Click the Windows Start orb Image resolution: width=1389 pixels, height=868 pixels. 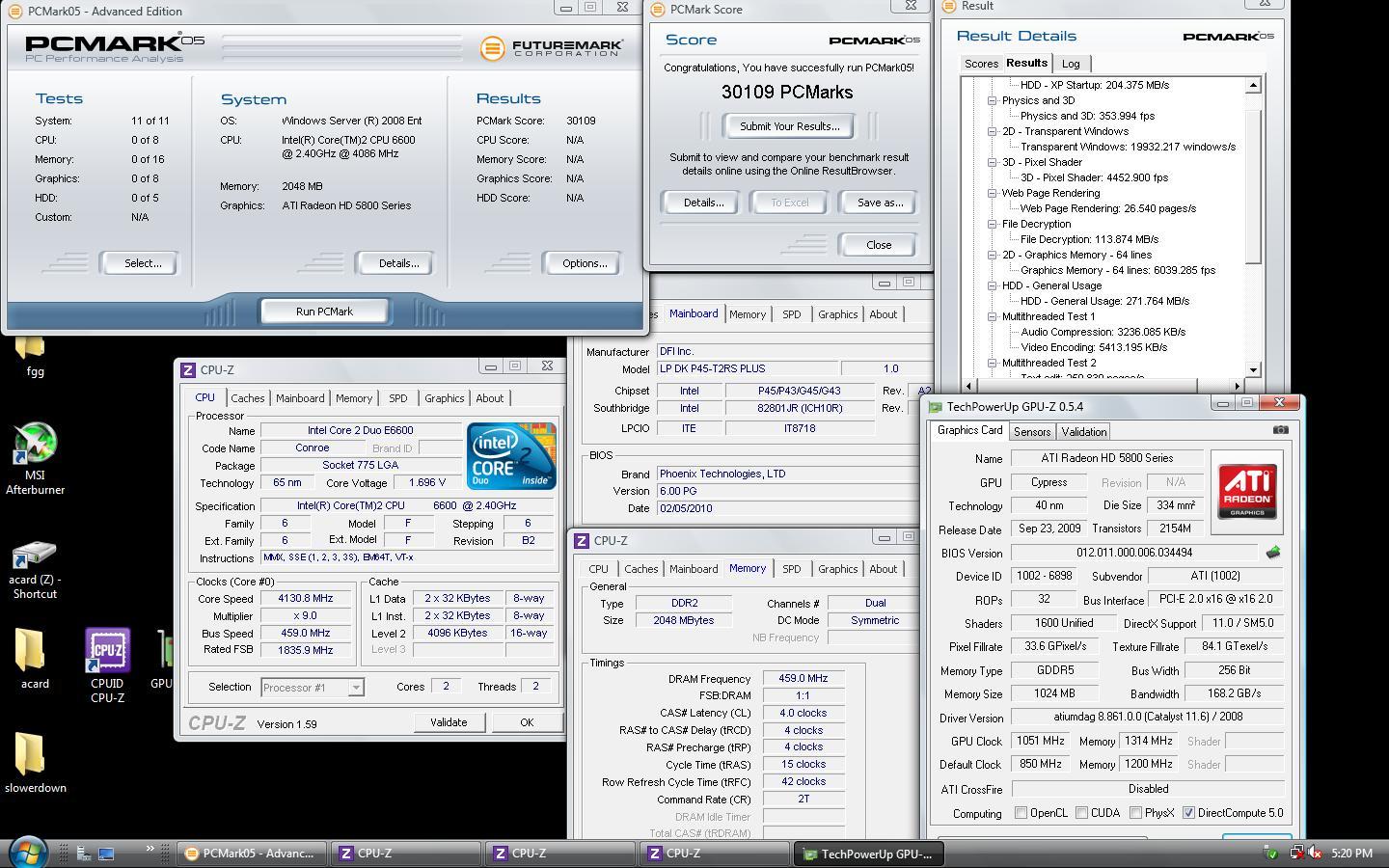tap(27, 853)
